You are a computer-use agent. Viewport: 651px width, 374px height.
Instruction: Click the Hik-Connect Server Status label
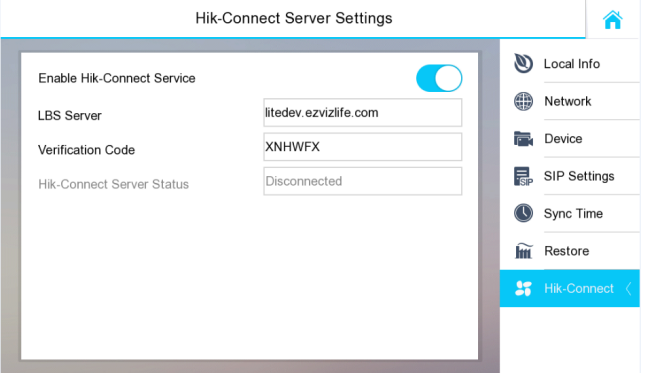pos(113,184)
